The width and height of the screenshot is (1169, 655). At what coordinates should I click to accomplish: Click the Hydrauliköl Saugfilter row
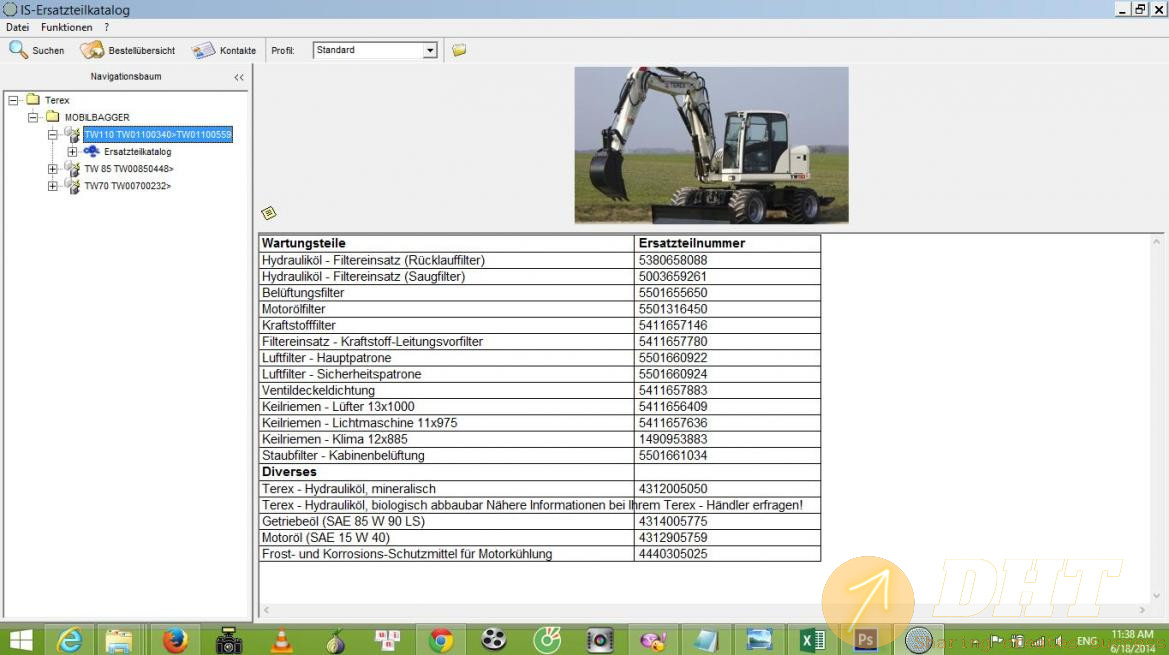click(540, 276)
